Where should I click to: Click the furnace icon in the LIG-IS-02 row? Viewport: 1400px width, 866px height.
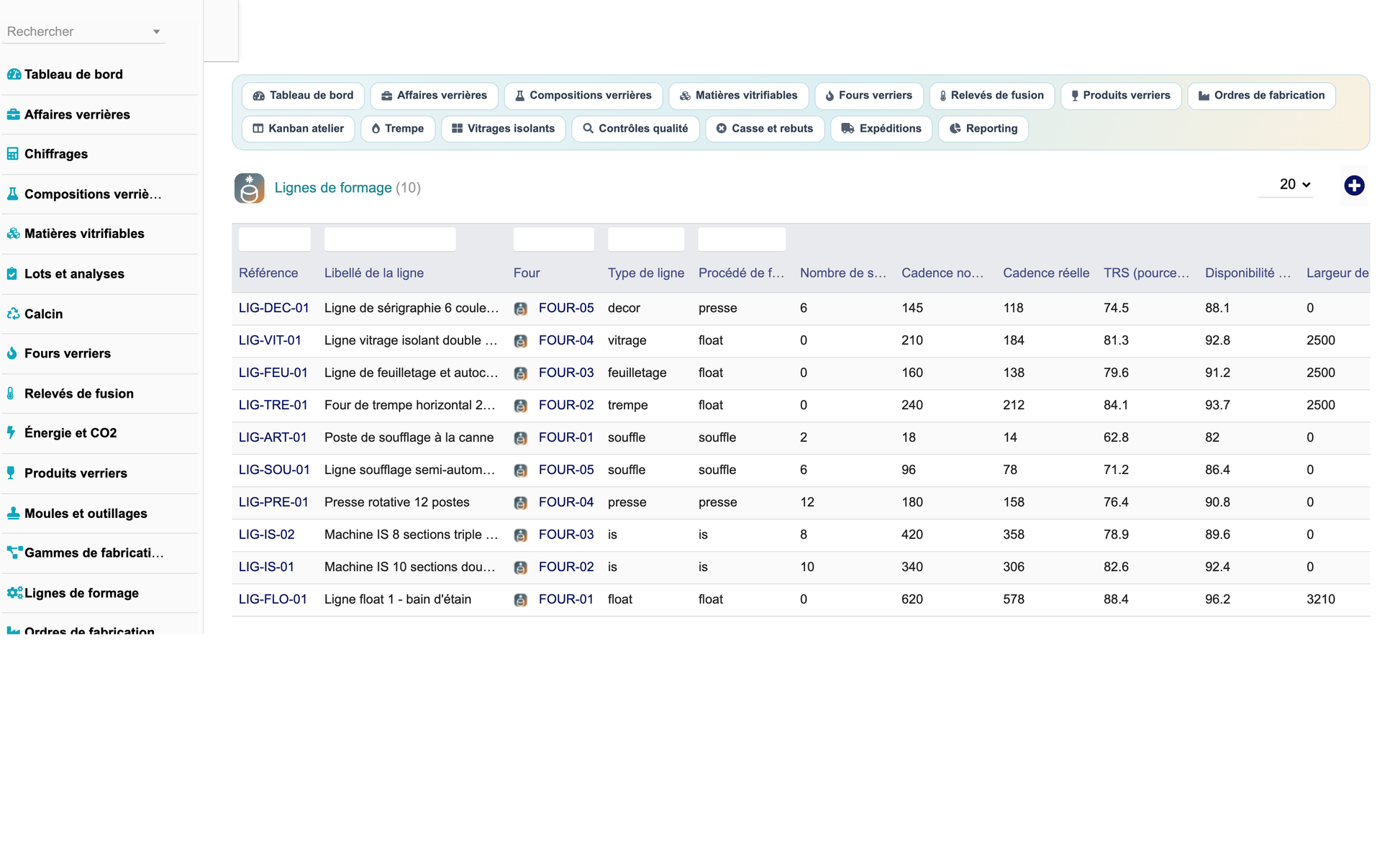click(x=521, y=535)
